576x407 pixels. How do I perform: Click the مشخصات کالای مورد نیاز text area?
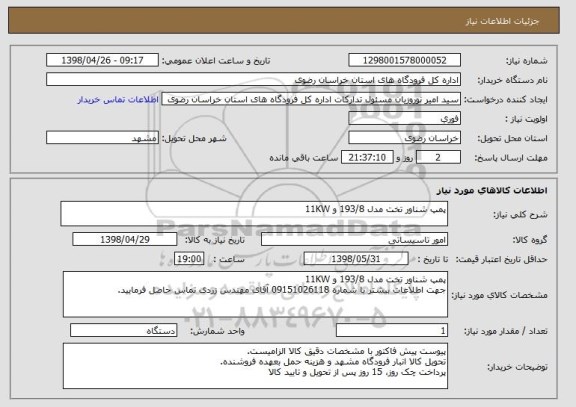click(x=255, y=294)
